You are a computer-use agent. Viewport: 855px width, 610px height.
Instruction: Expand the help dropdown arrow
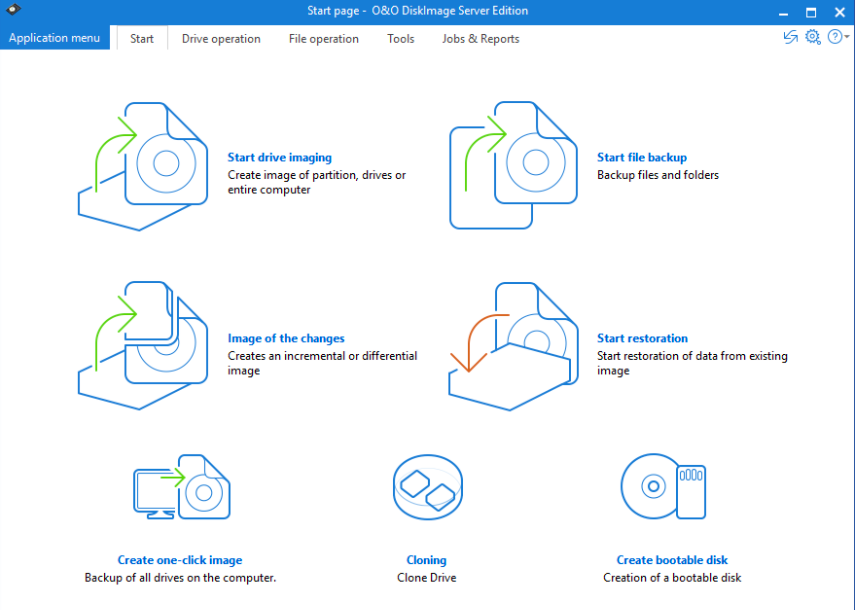pos(847,37)
